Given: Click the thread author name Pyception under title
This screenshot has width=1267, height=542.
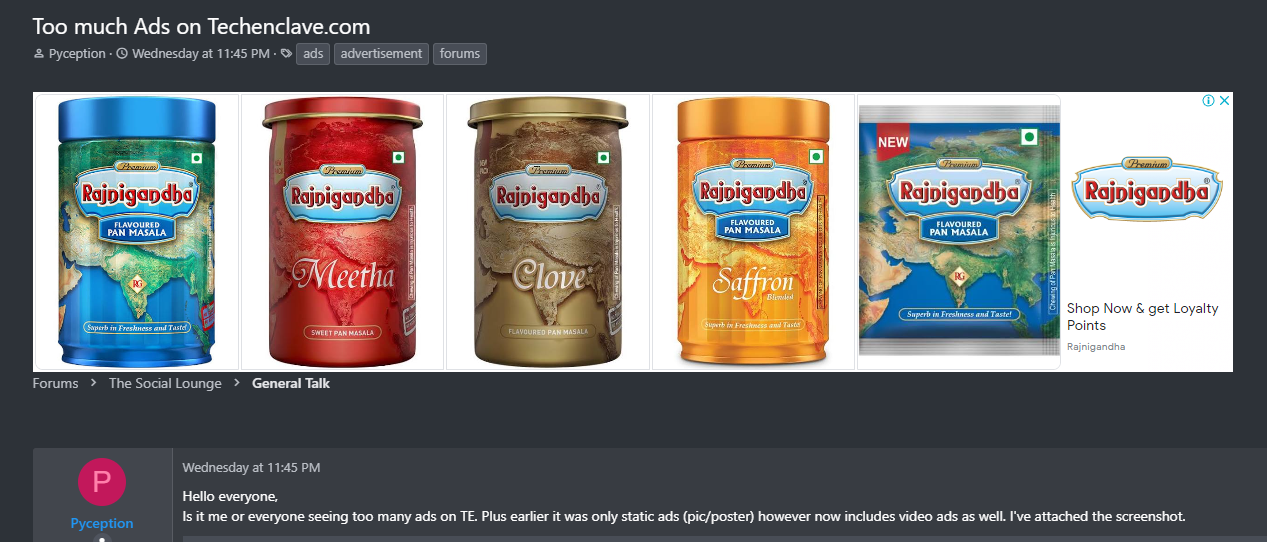Looking at the screenshot, I should pos(77,54).
